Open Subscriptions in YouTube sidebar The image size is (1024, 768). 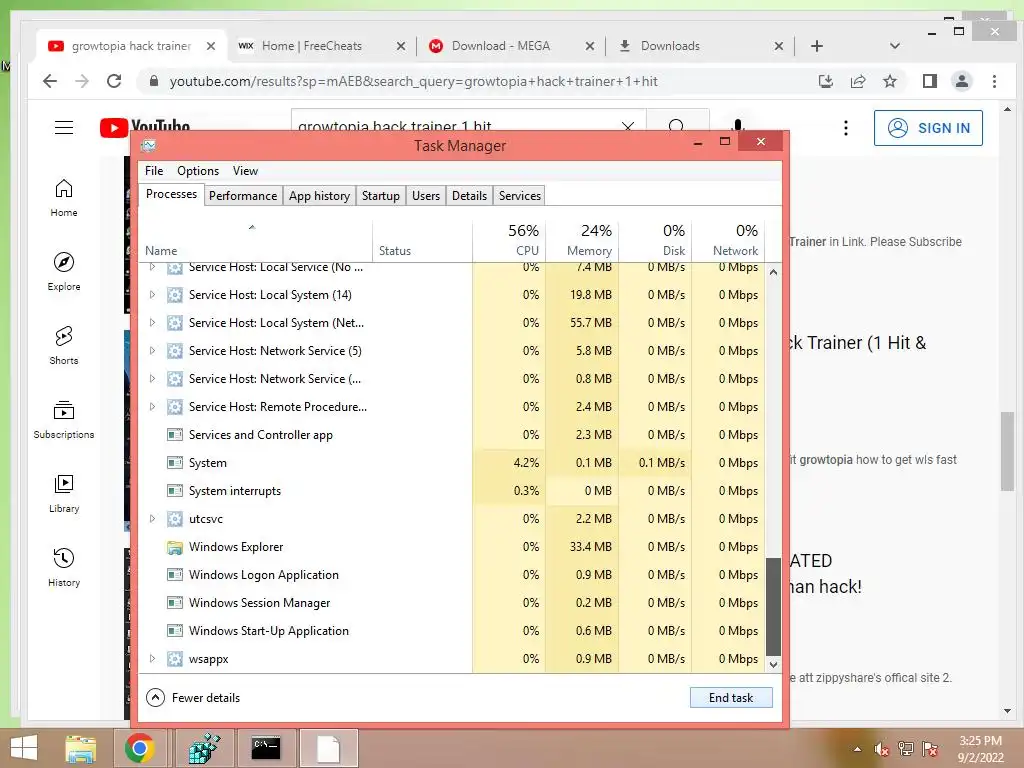pyautogui.click(x=63, y=420)
